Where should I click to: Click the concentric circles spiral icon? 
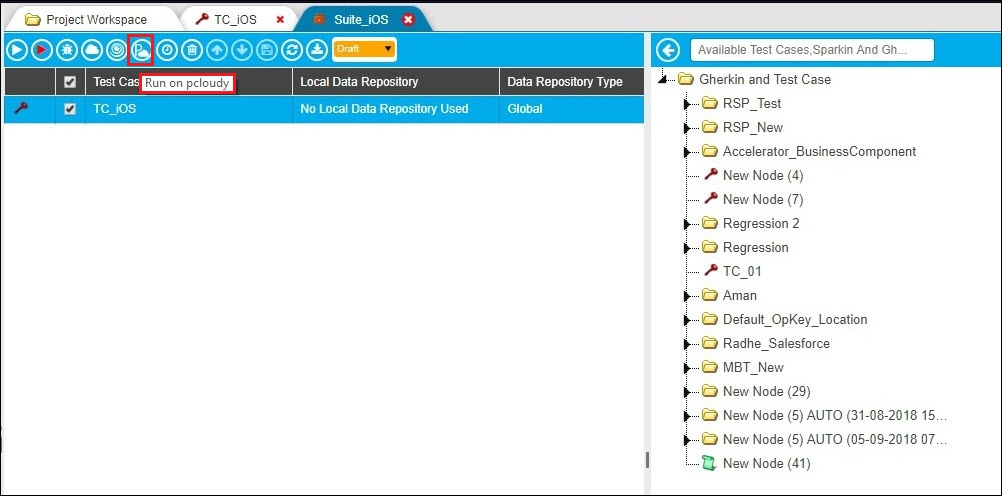[x=116, y=50]
